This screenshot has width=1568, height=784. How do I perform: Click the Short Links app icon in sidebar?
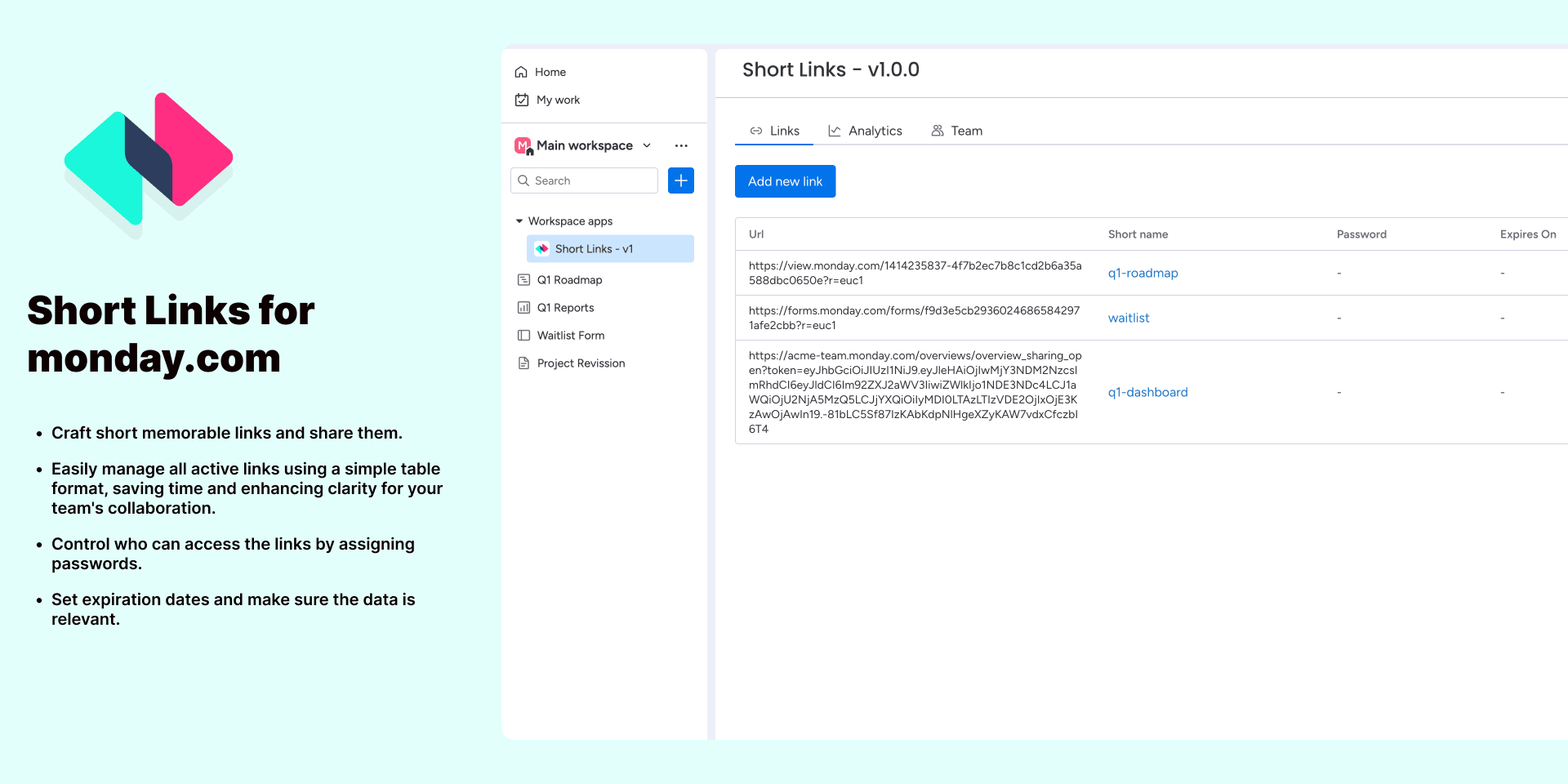point(542,249)
